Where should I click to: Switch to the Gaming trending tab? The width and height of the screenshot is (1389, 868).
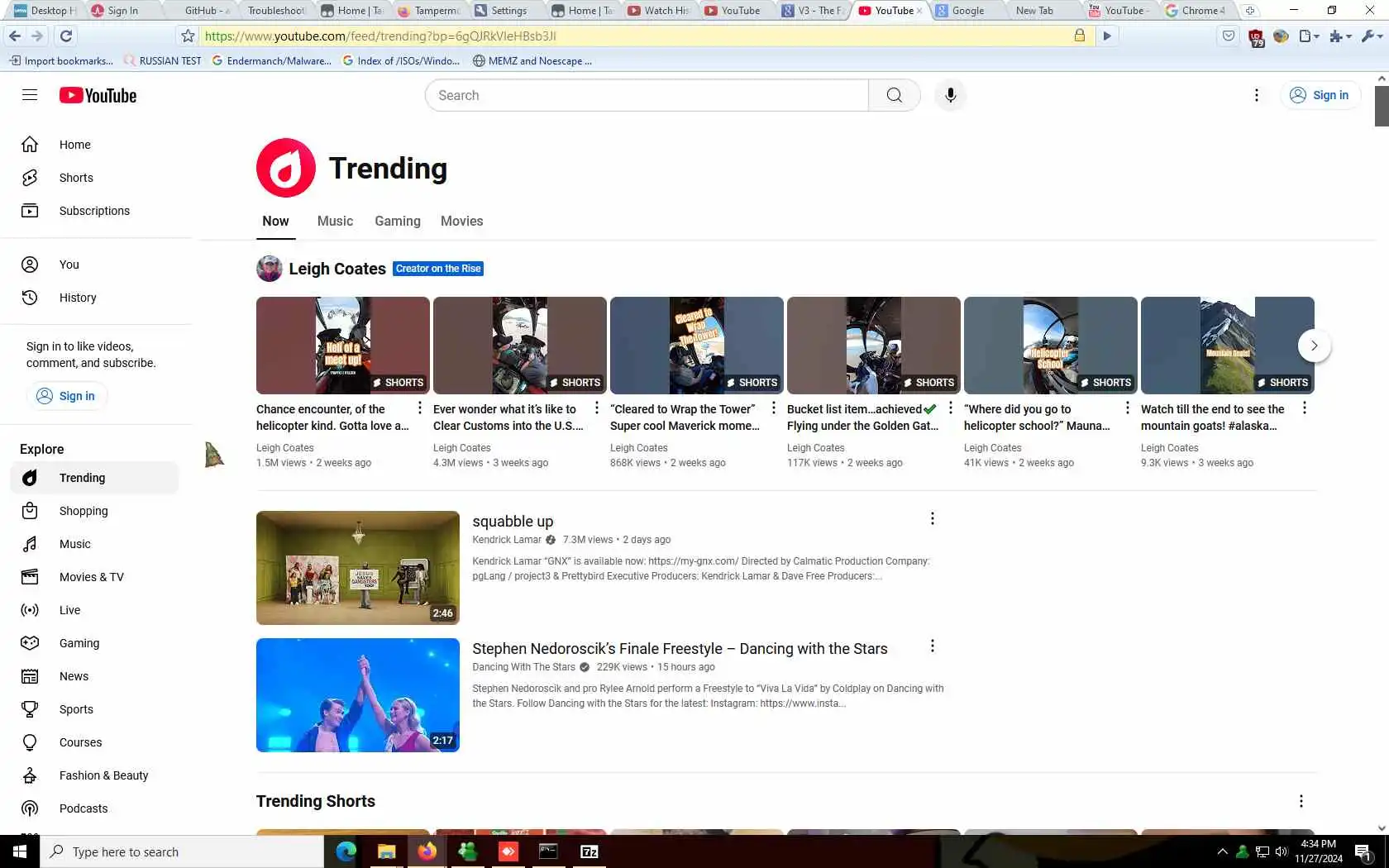click(x=398, y=222)
